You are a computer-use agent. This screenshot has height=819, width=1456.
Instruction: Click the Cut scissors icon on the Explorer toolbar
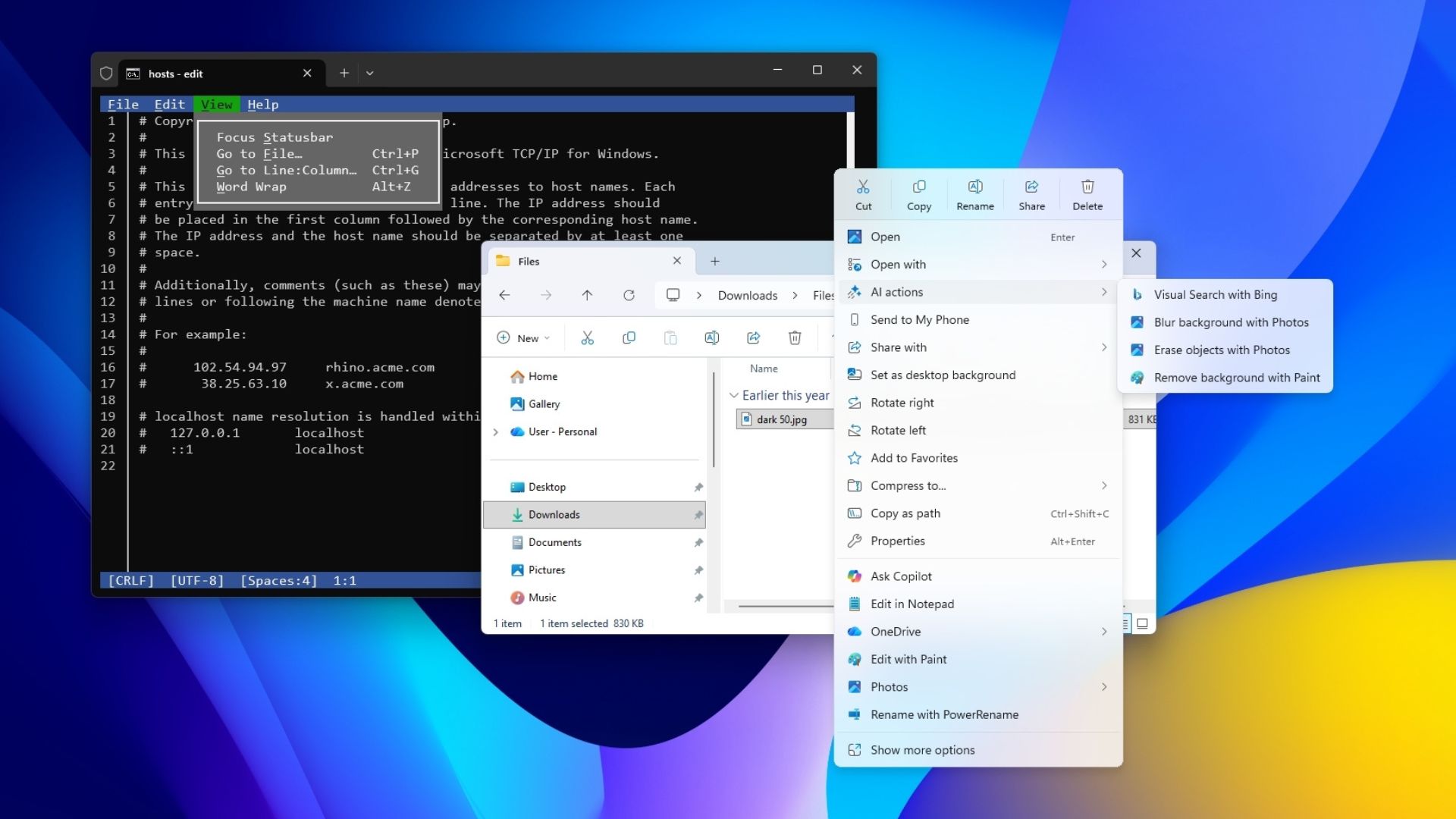click(588, 337)
